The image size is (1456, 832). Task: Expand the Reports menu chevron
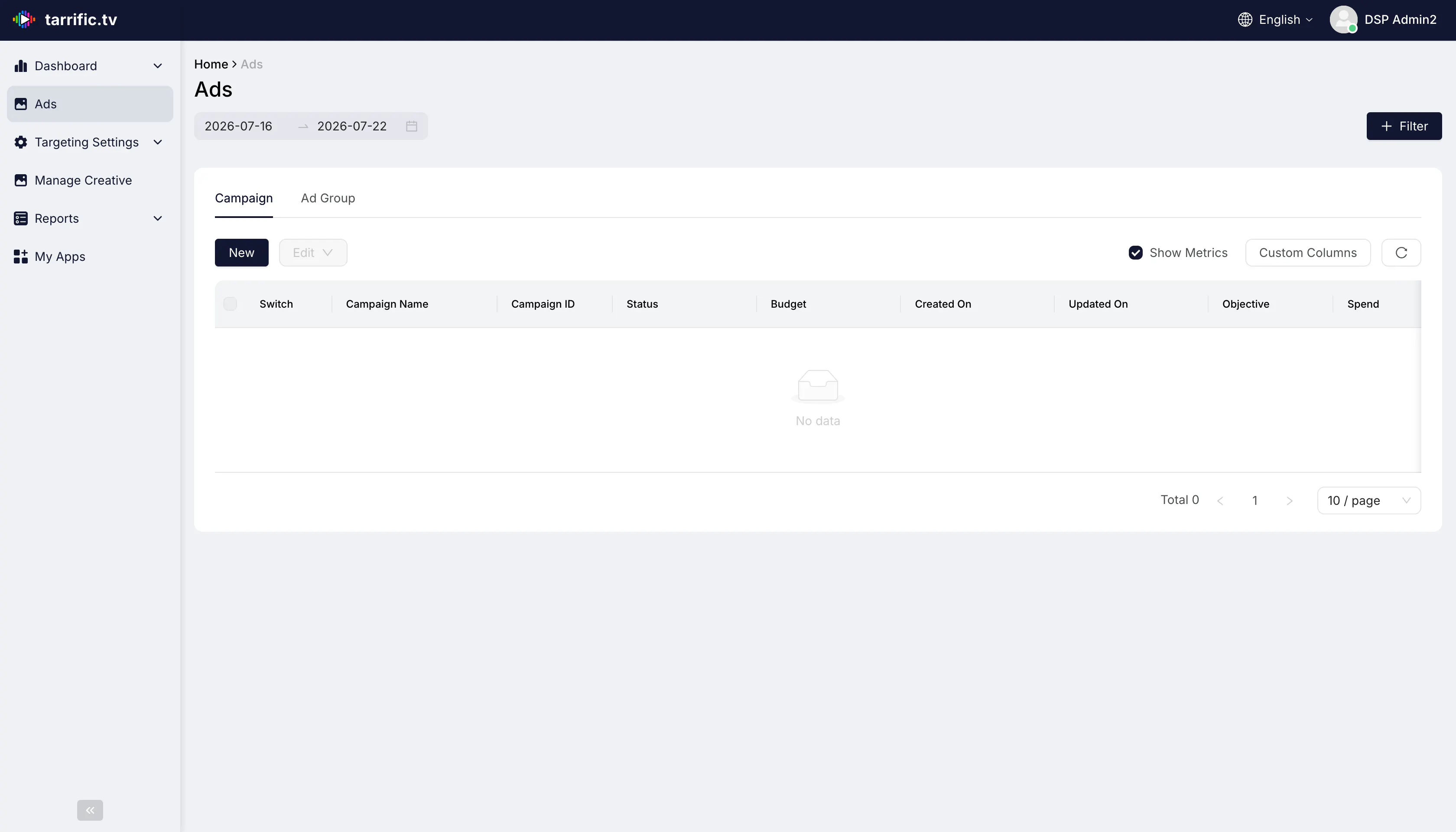(x=158, y=218)
